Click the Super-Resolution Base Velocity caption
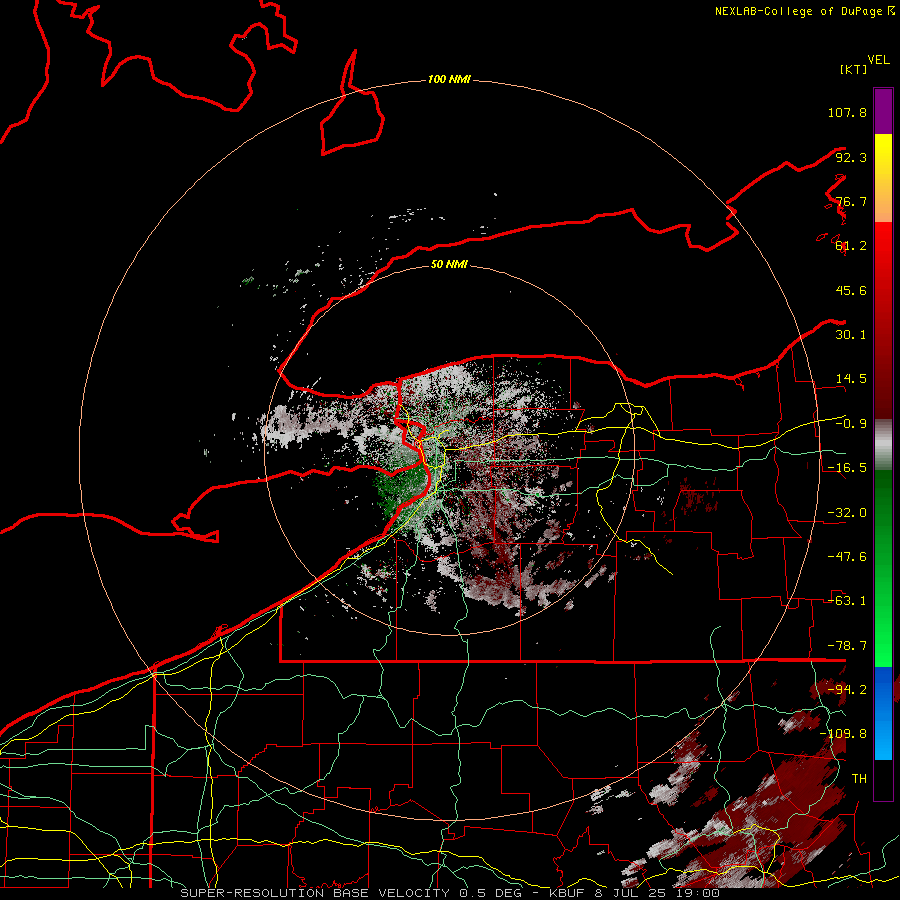The image size is (900, 900). pyautogui.click(x=449, y=893)
